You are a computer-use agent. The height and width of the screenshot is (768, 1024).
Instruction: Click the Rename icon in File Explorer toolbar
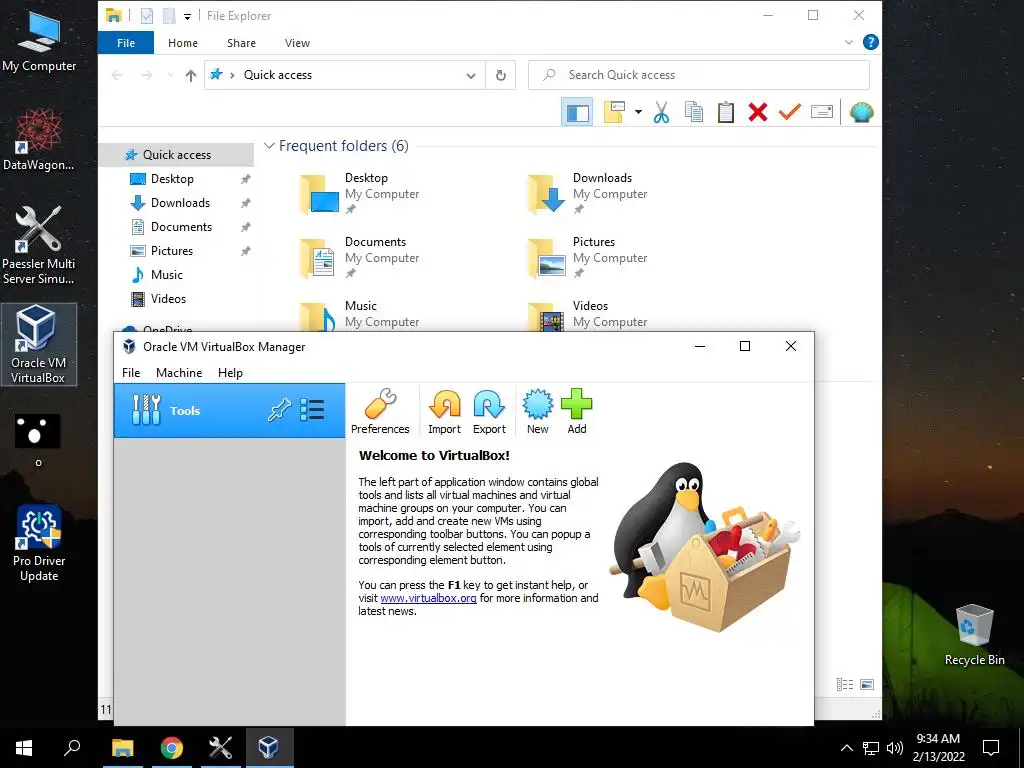pos(822,112)
